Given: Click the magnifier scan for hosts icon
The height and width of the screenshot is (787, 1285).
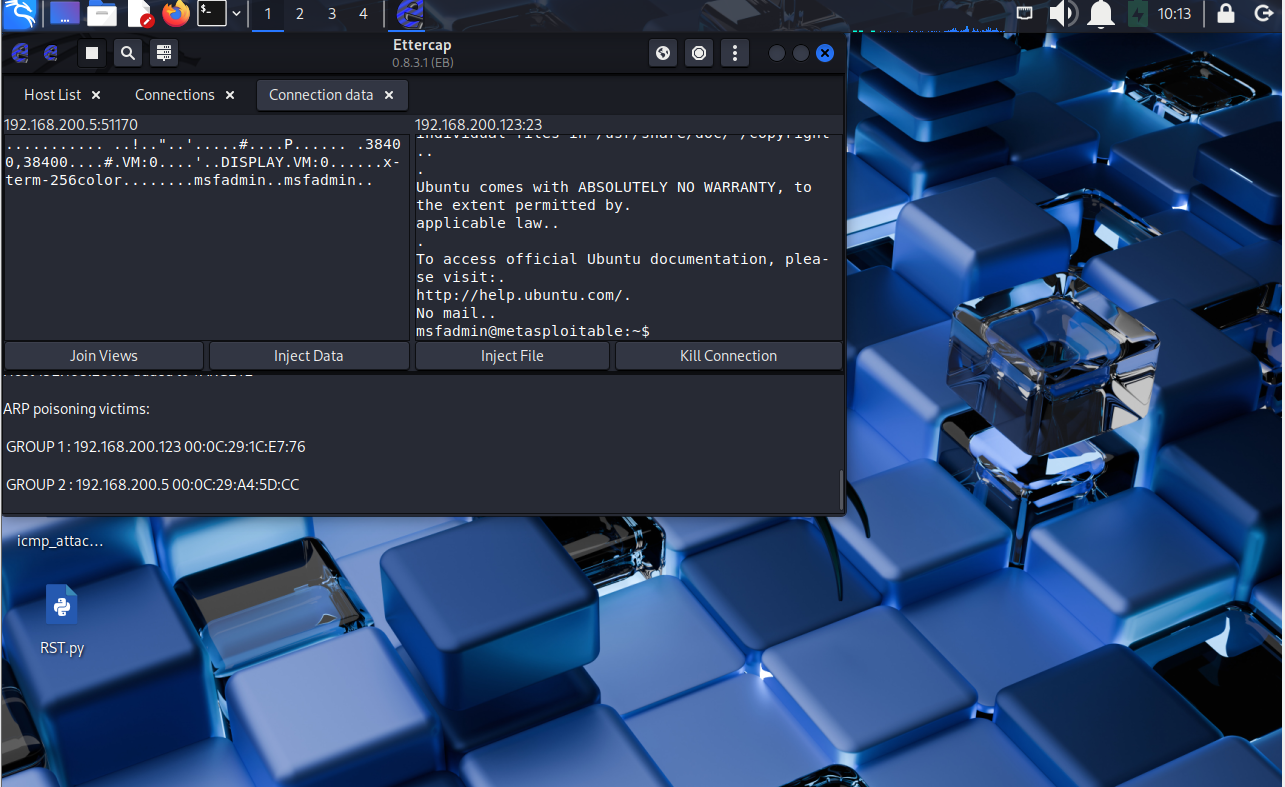Looking at the screenshot, I should pos(128,53).
